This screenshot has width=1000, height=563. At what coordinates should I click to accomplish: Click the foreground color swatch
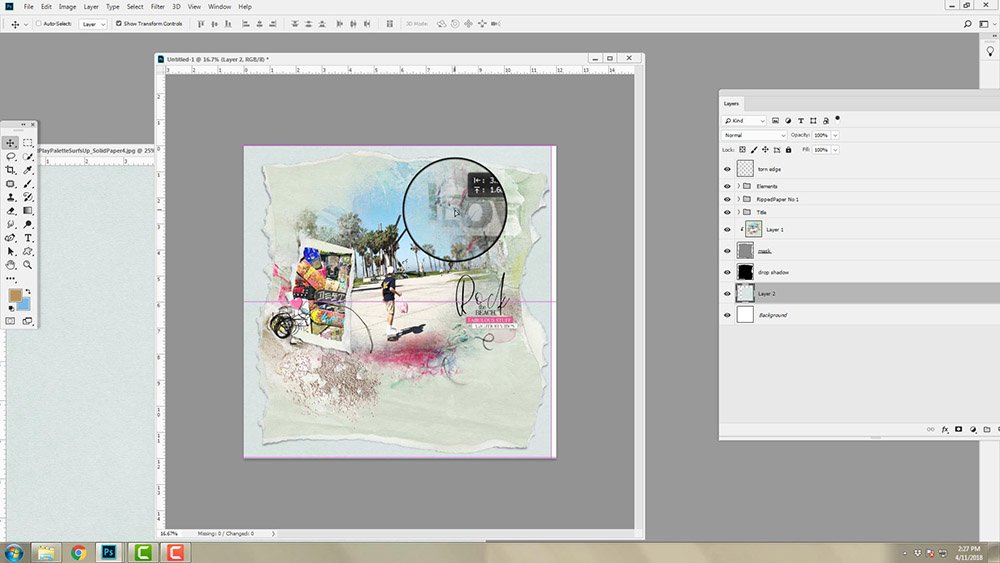pos(15,295)
